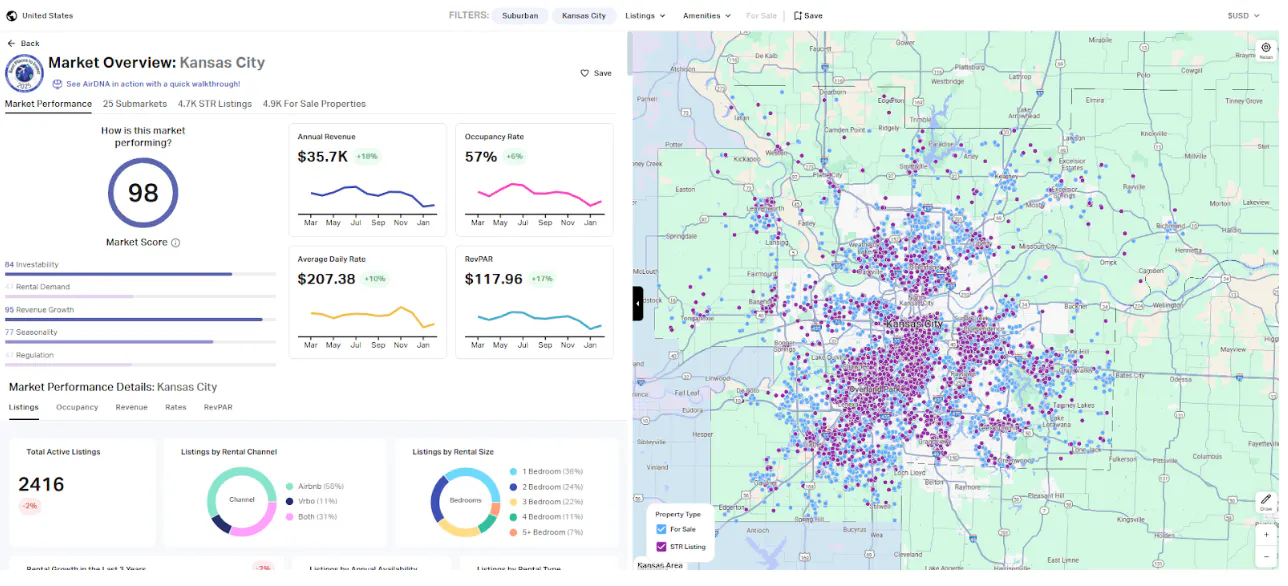
Task: Click the Bedrooms donut chart
Action: 465,500
